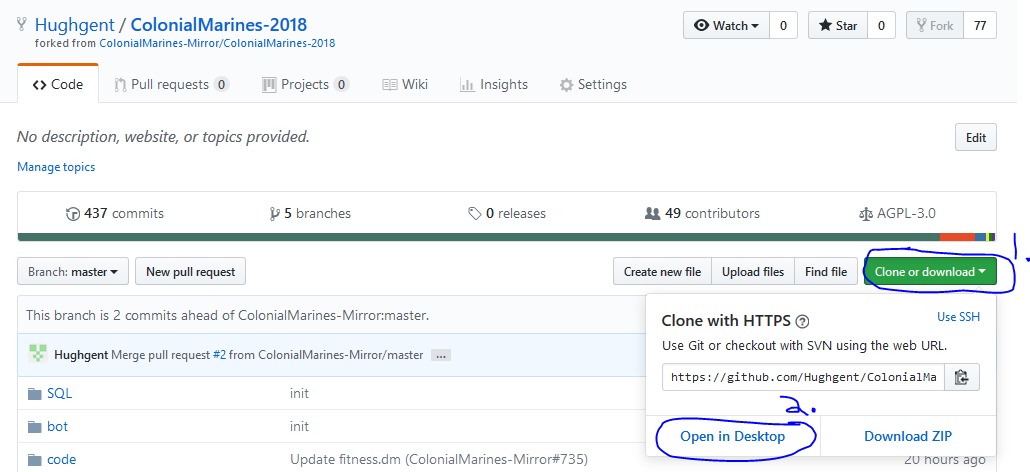Click the HTTPS clone URL field
Viewport: 1030px width, 472px height.
coord(803,377)
